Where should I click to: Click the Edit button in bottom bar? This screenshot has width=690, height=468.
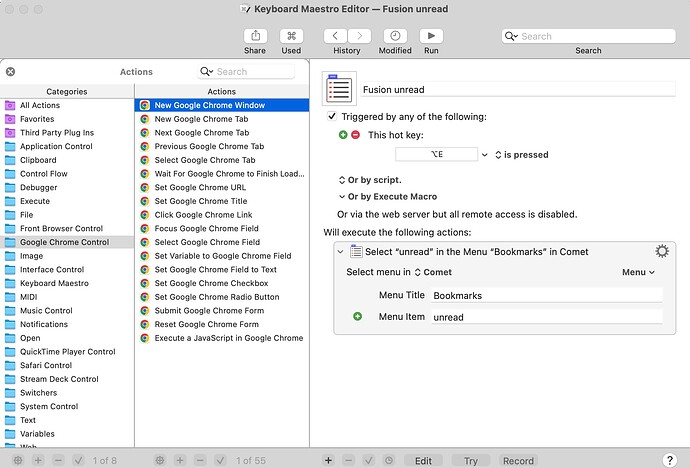point(423,461)
